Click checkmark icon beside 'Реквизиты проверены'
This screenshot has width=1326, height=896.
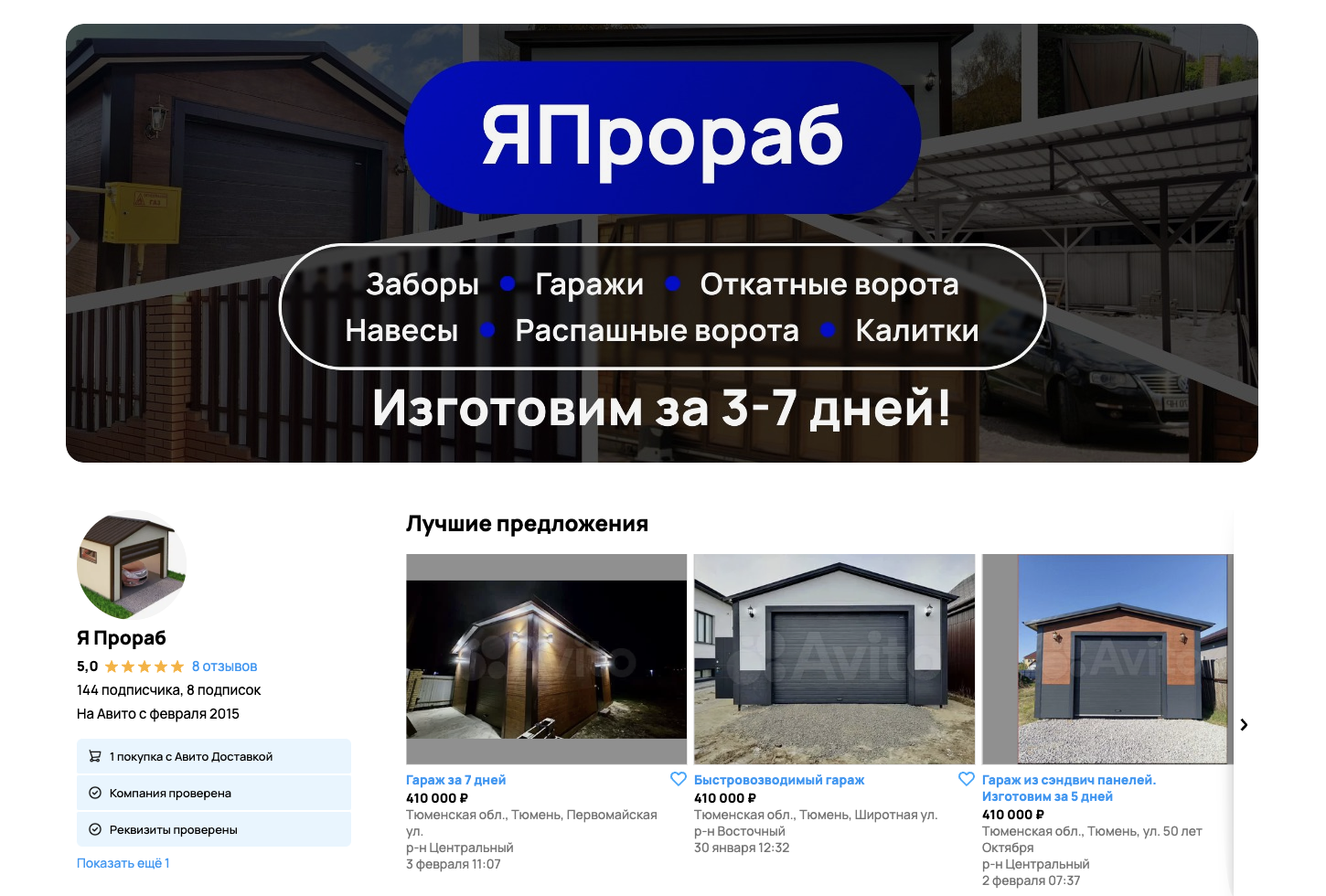[x=95, y=829]
